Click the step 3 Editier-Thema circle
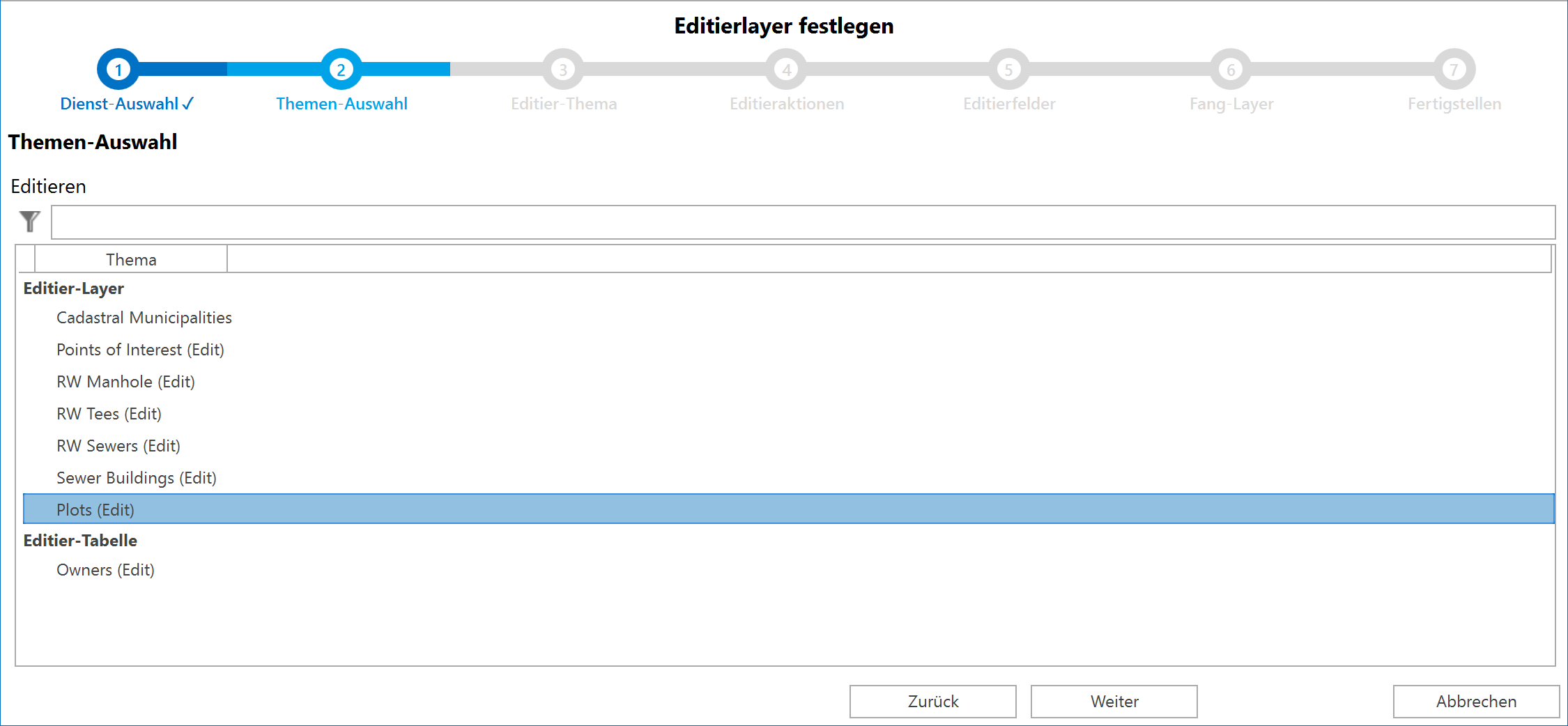Image resolution: width=1568 pixels, height=726 pixels. coord(563,69)
